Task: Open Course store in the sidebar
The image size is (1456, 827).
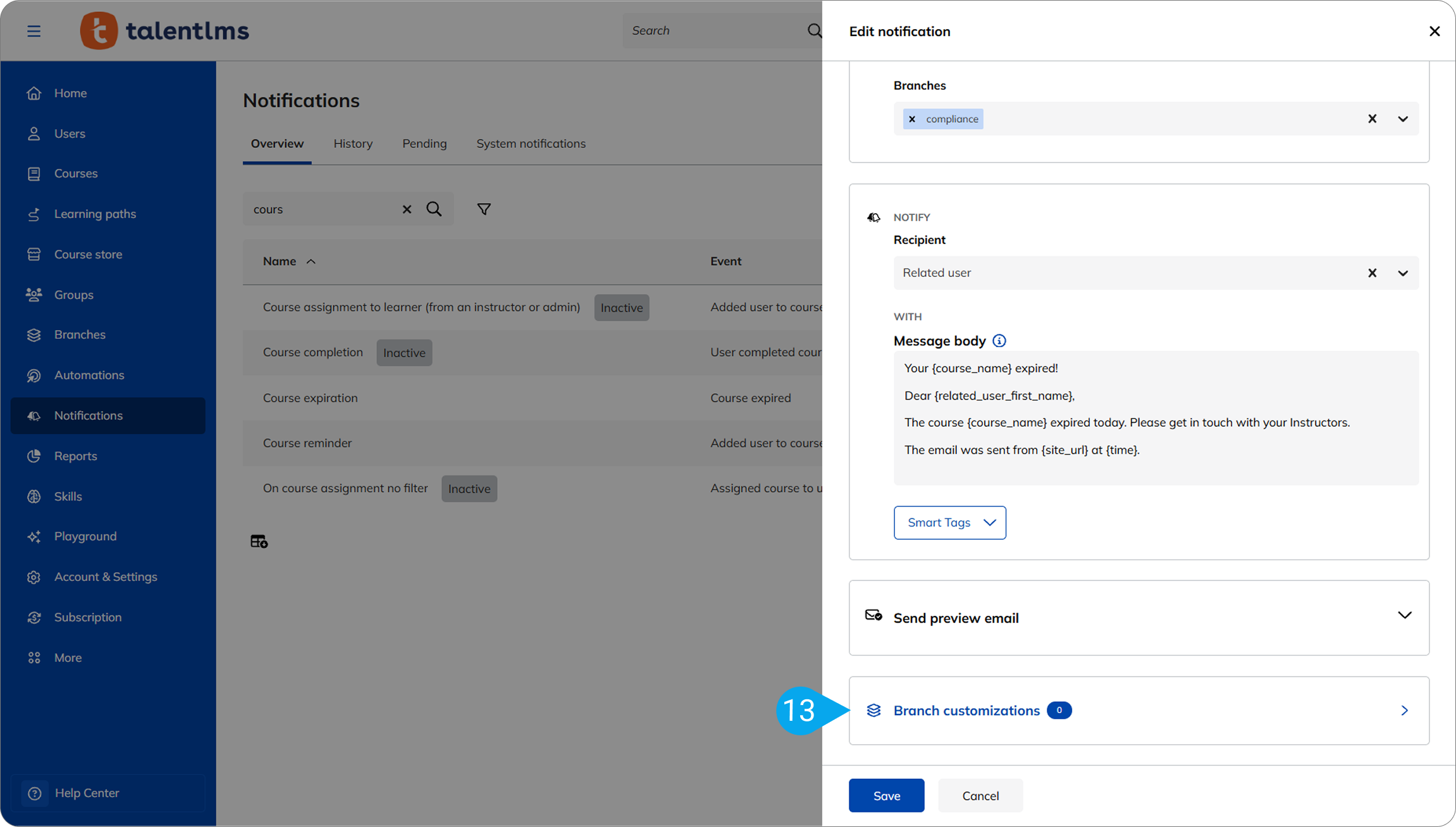Action: (x=108, y=254)
